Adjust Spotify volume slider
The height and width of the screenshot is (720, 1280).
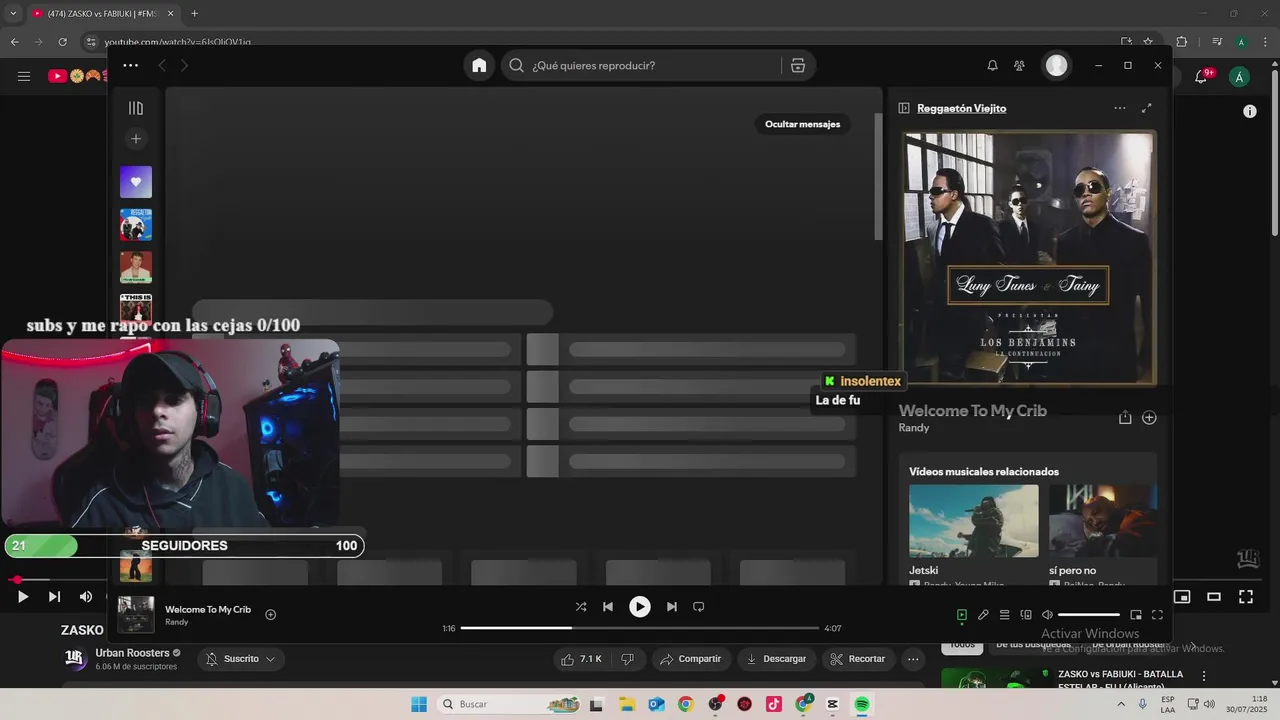pyautogui.click(x=1089, y=615)
